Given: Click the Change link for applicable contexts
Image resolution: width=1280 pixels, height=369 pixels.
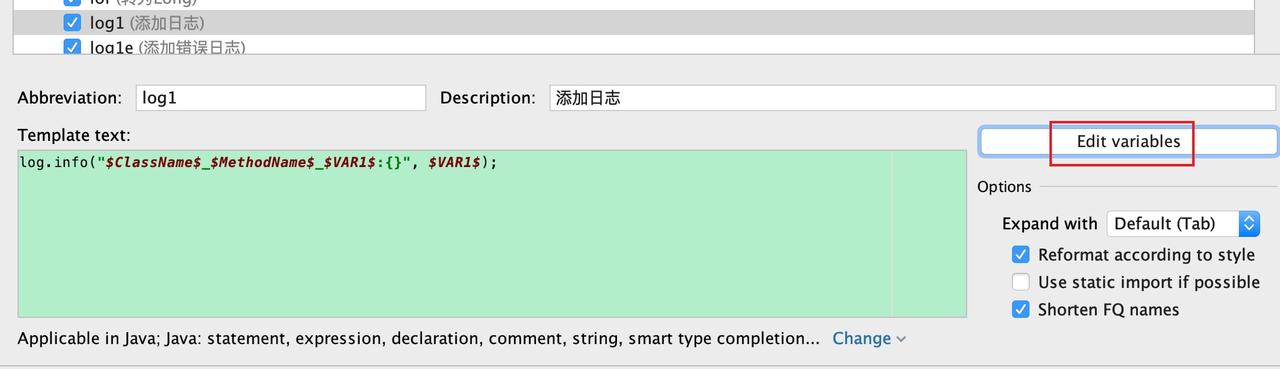Looking at the screenshot, I should click(861, 338).
